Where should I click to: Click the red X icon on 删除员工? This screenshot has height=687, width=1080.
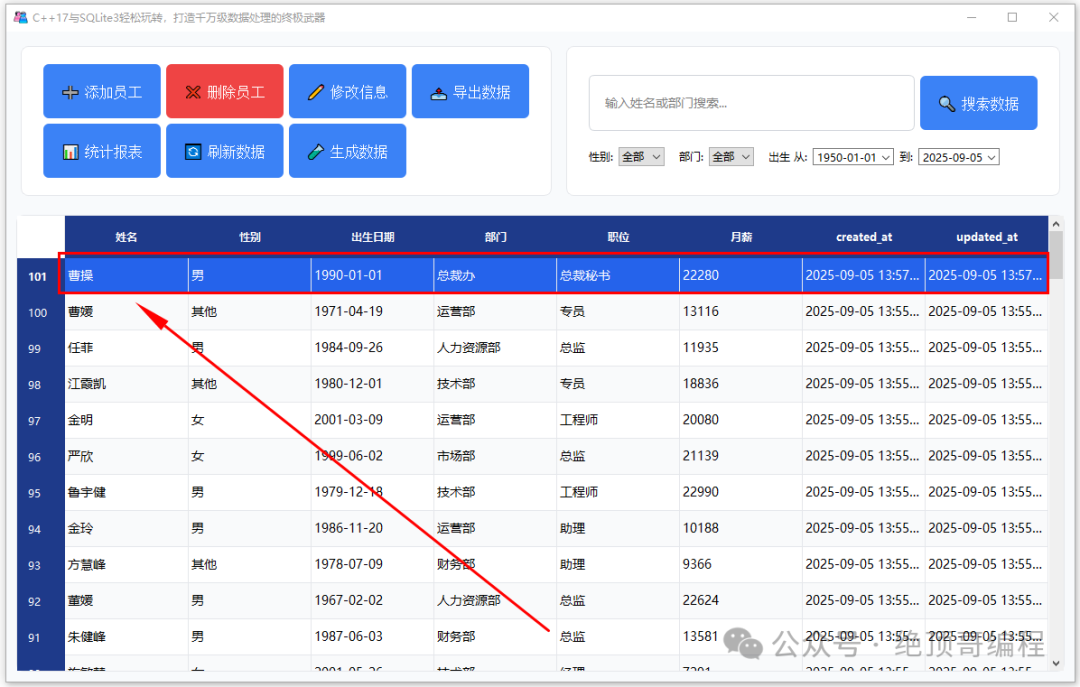click(x=193, y=92)
